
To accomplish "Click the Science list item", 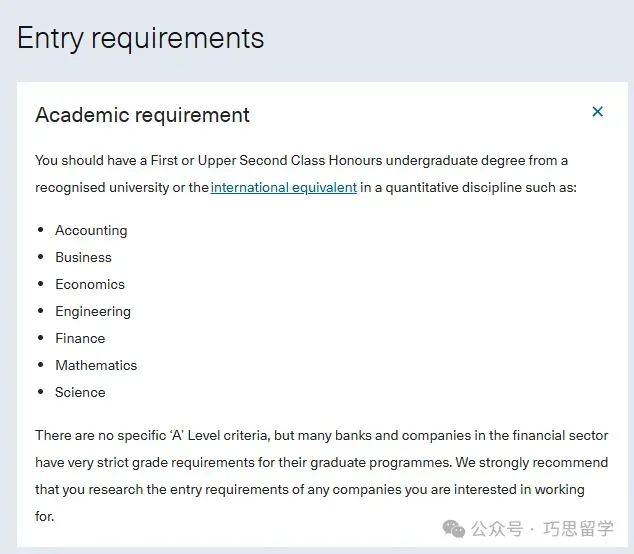I will 80,392.
